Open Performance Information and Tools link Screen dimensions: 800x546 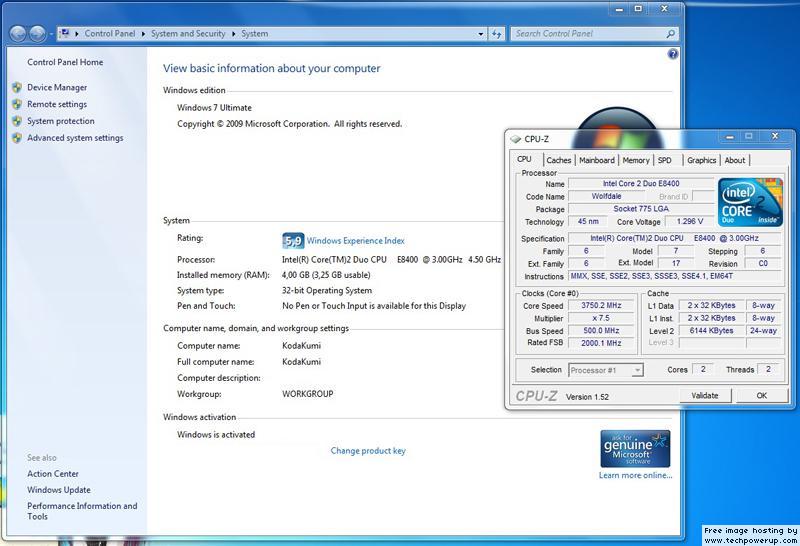click(82, 511)
